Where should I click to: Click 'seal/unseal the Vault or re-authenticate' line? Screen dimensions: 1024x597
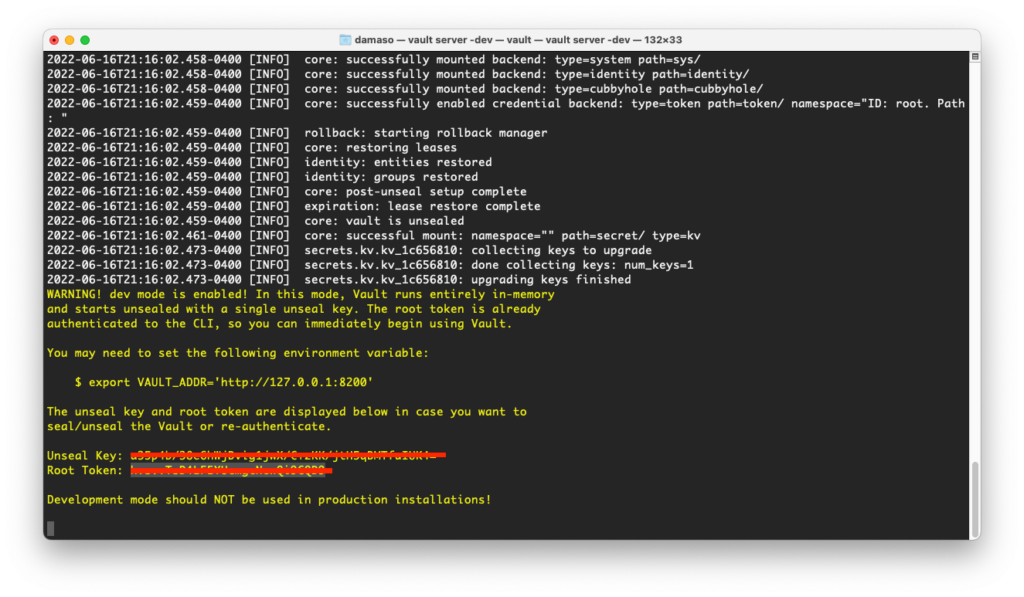(x=189, y=427)
